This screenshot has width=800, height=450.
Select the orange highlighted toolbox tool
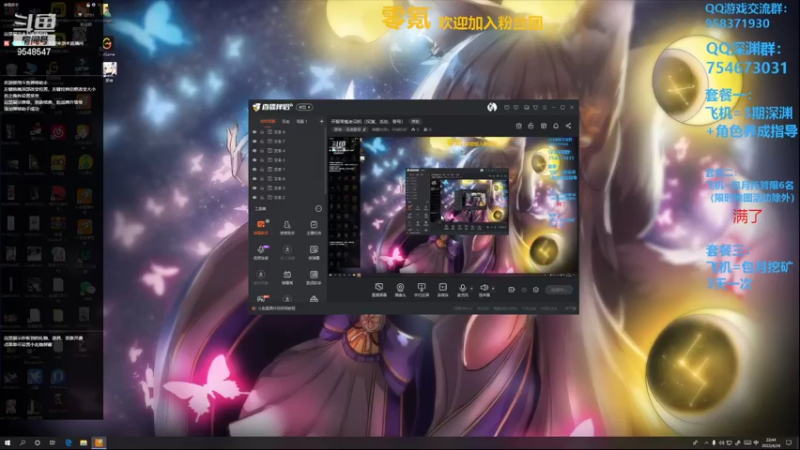pyautogui.click(x=261, y=227)
